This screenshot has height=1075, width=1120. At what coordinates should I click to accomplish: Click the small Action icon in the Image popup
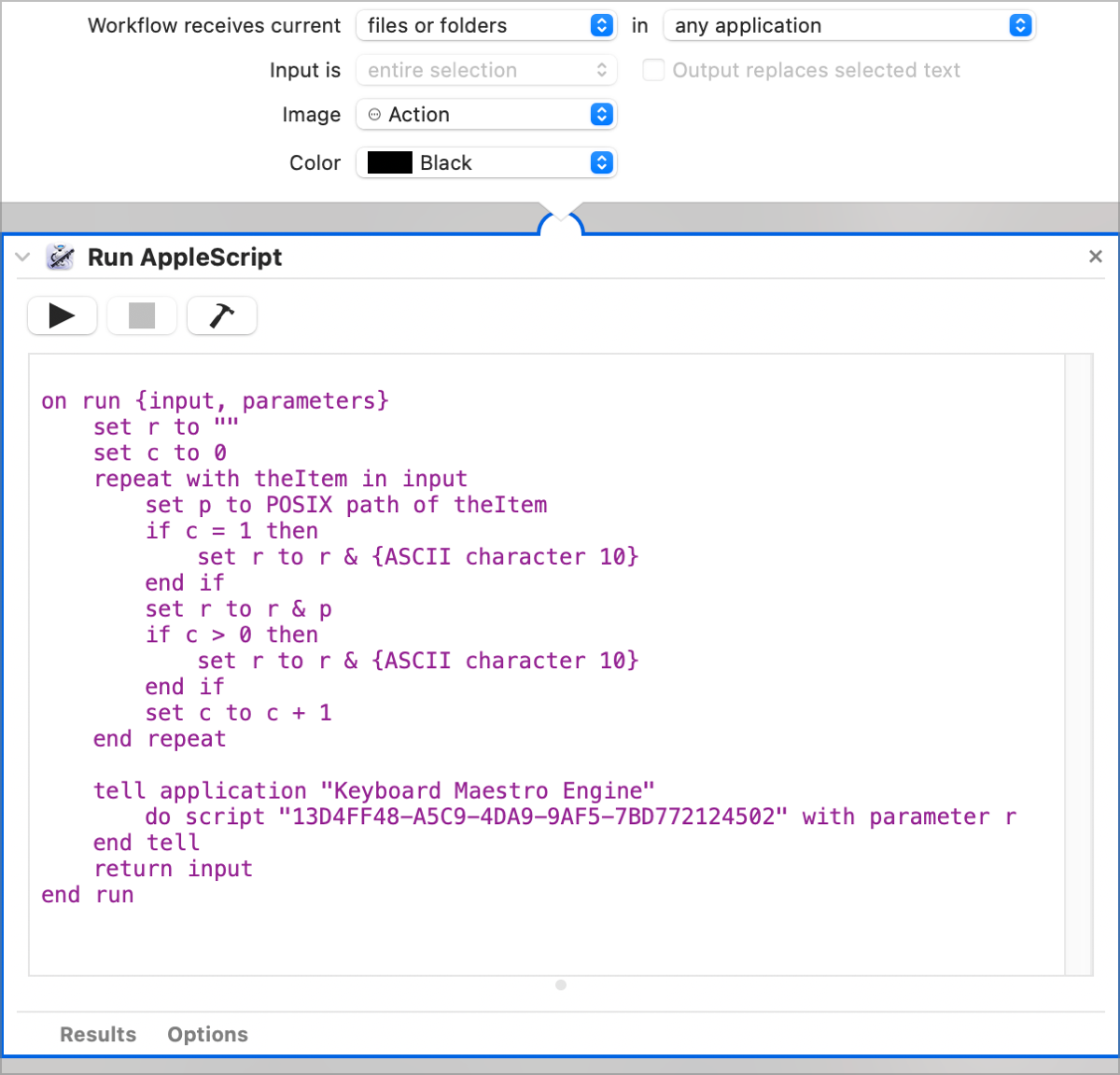click(x=374, y=115)
